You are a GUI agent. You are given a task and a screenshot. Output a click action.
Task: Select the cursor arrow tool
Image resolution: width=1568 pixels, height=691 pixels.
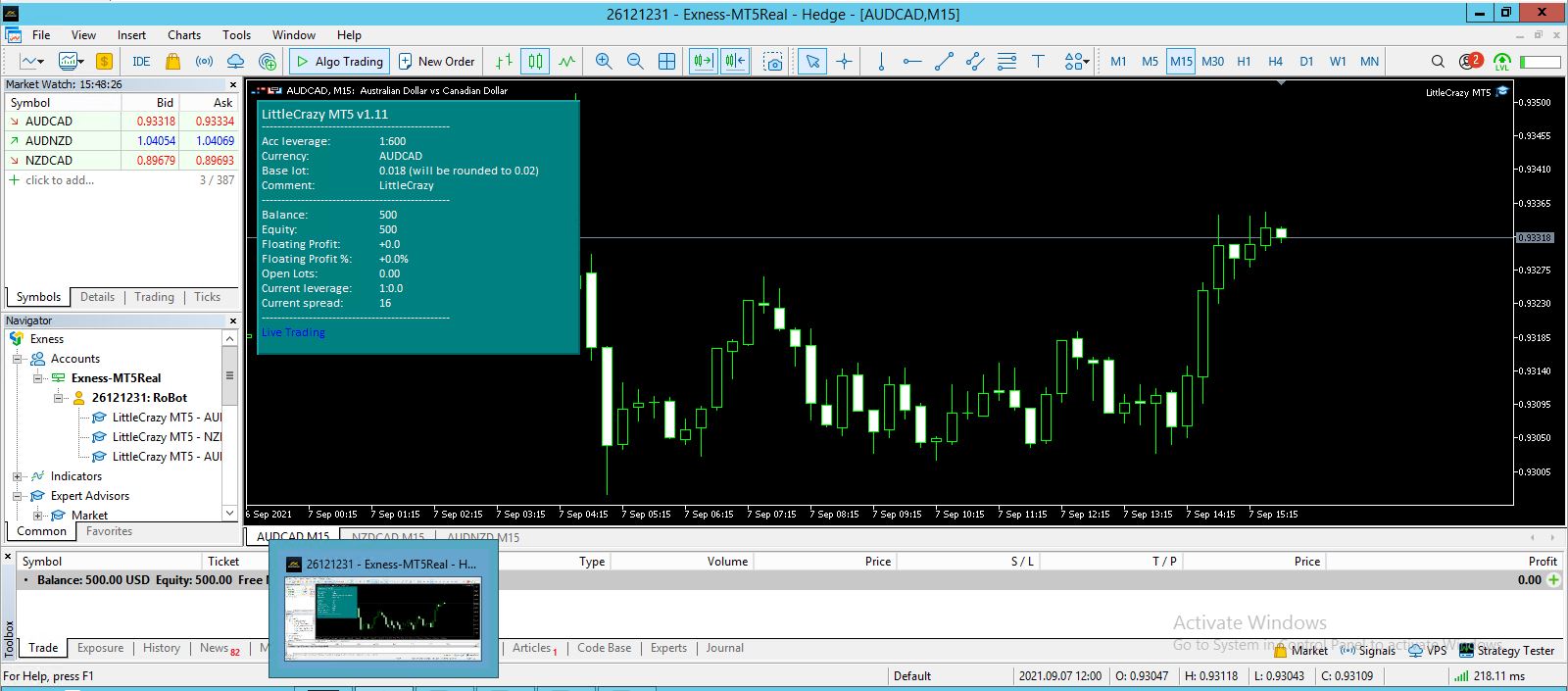812,61
